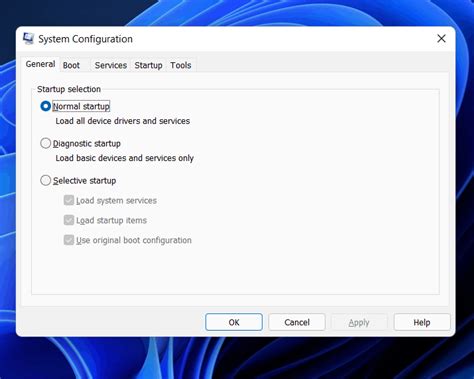The width and height of the screenshot is (474, 379).
Task: Confirm with the OK button
Action: tap(234, 322)
